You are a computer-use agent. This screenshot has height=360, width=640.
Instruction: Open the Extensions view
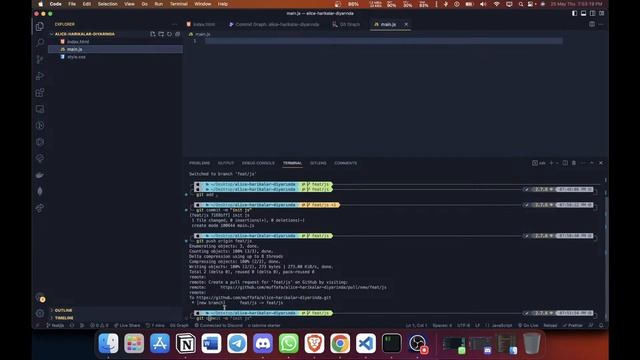tap(40, 93)
